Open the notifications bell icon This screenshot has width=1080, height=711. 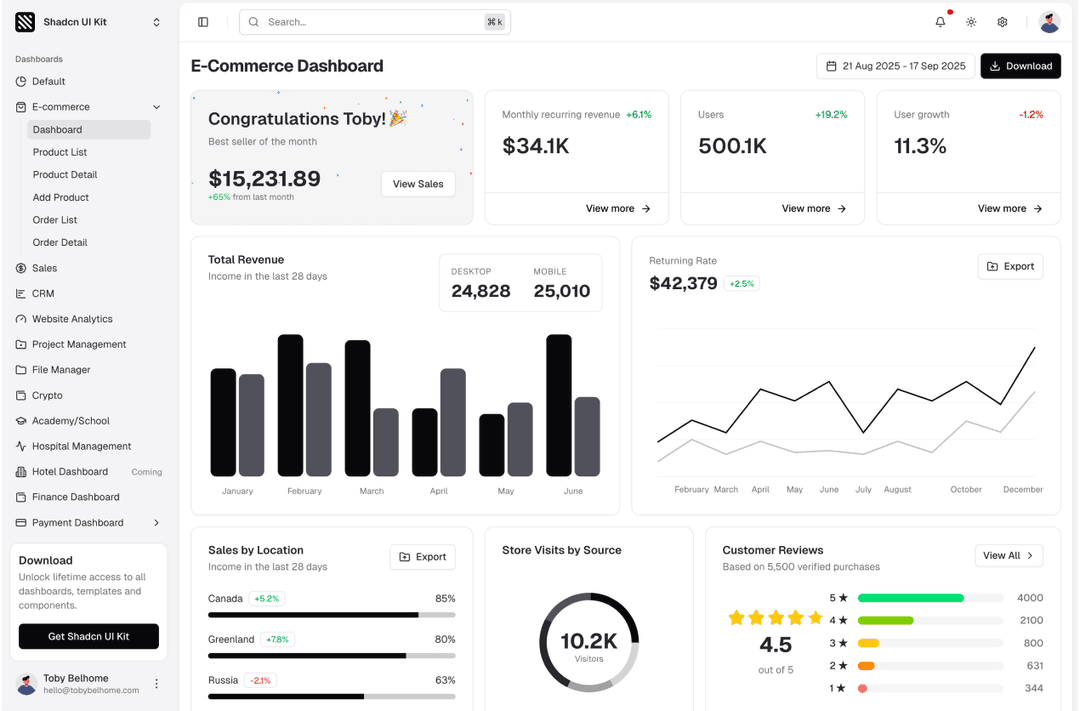coord(939,21)
